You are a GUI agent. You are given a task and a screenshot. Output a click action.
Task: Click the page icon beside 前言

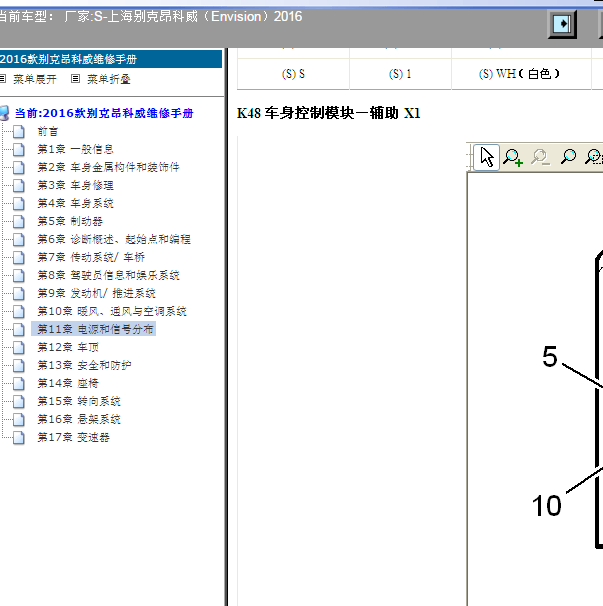pyautogui.click(x=19, y=131)
